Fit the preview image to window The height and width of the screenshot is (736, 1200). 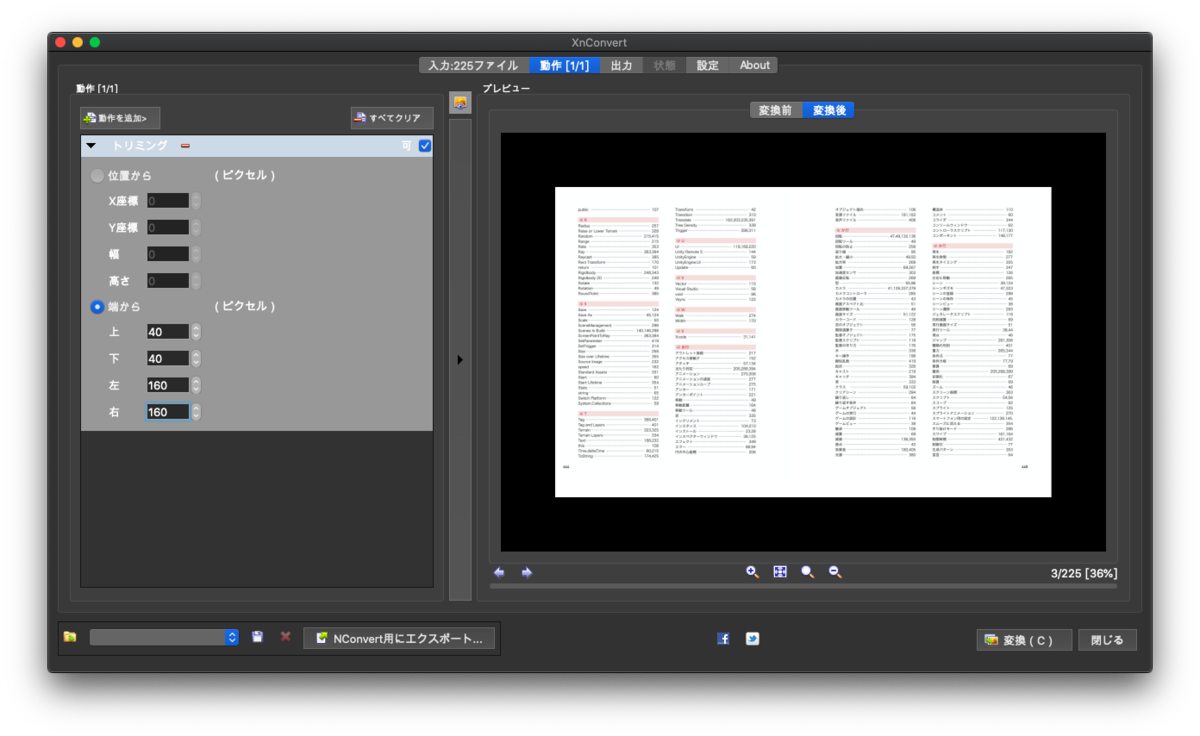(x=780, y=572)
